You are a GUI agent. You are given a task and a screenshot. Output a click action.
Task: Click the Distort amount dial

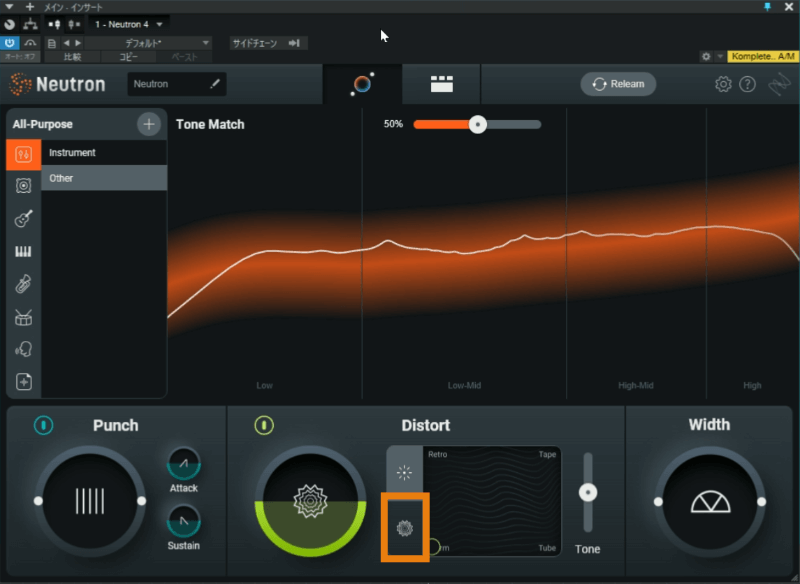[310, 501]
